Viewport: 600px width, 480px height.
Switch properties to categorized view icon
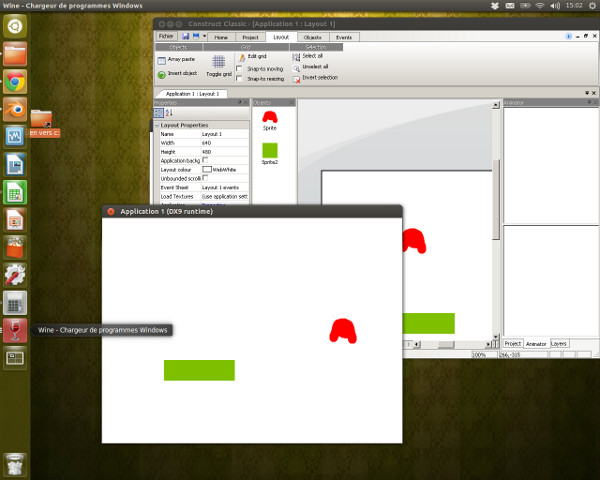(158, 113)
